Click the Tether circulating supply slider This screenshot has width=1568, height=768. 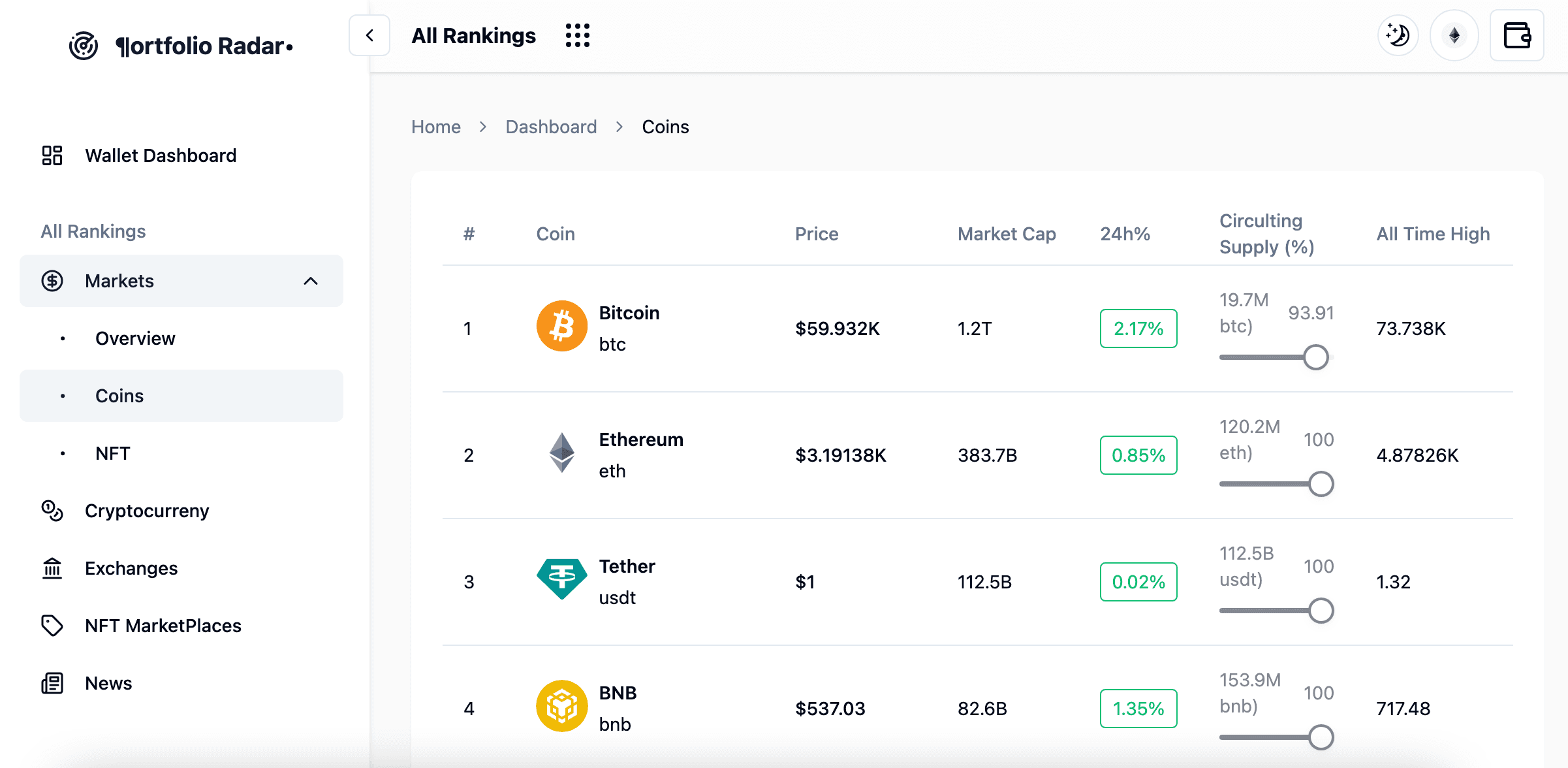(x=1276, y=611)
